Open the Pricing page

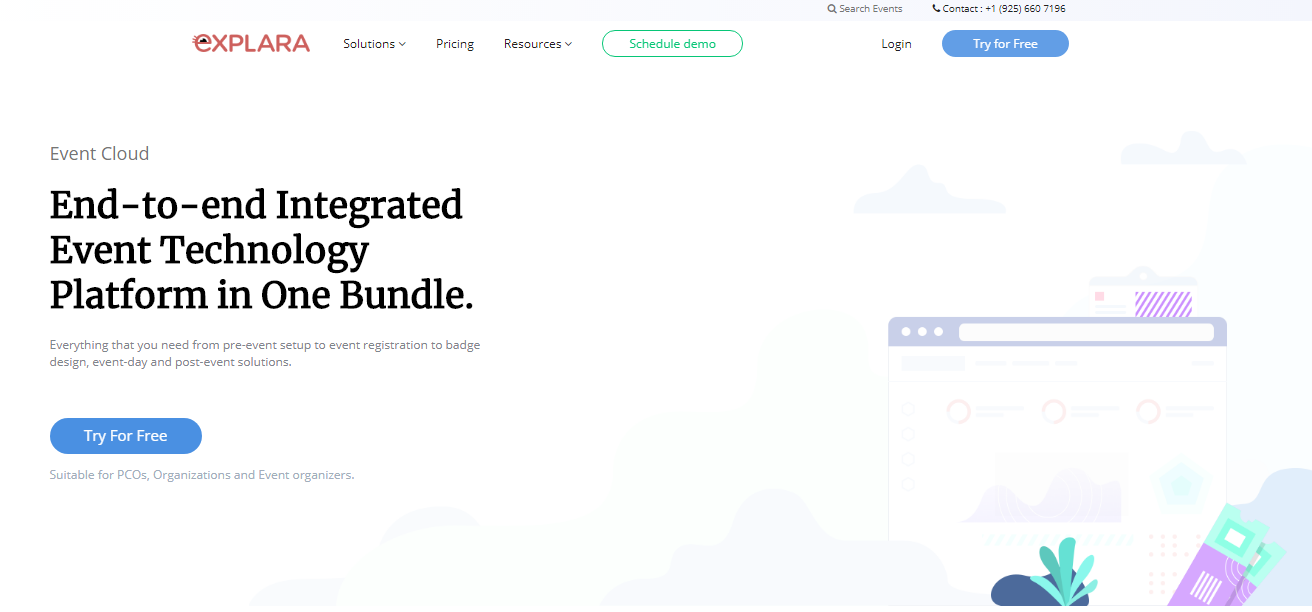tap(455, 44)
